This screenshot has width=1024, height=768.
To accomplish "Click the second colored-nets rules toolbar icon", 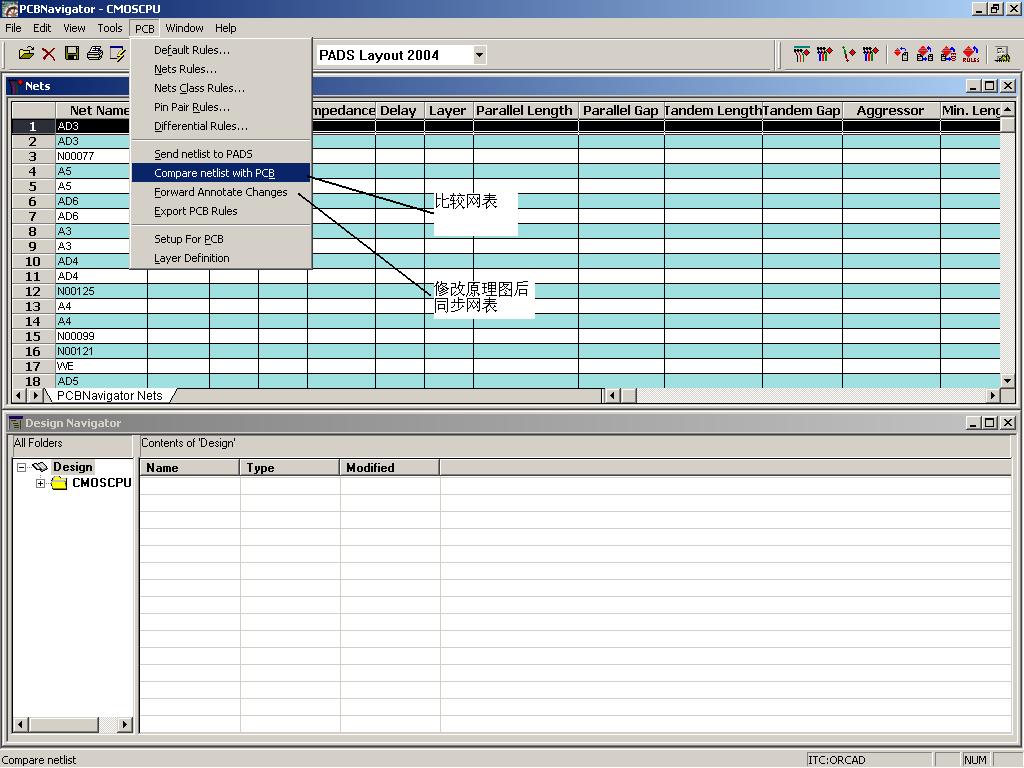I will [x=825, y=54].
